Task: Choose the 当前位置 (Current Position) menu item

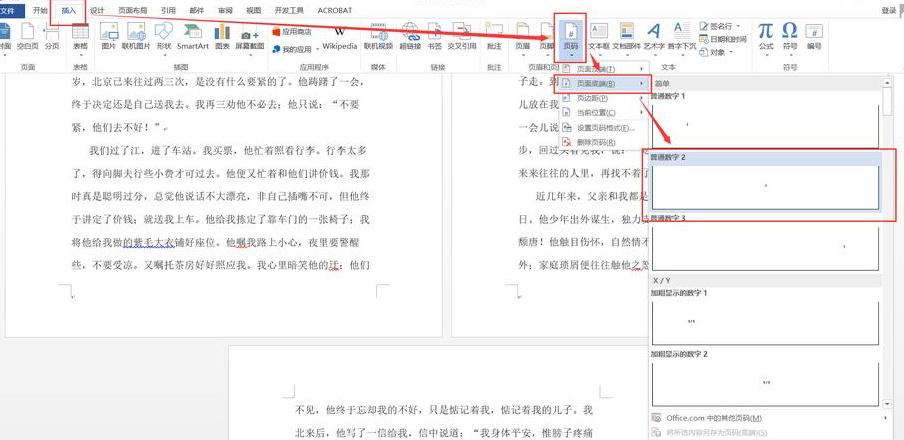Action: tap(604, 112)
